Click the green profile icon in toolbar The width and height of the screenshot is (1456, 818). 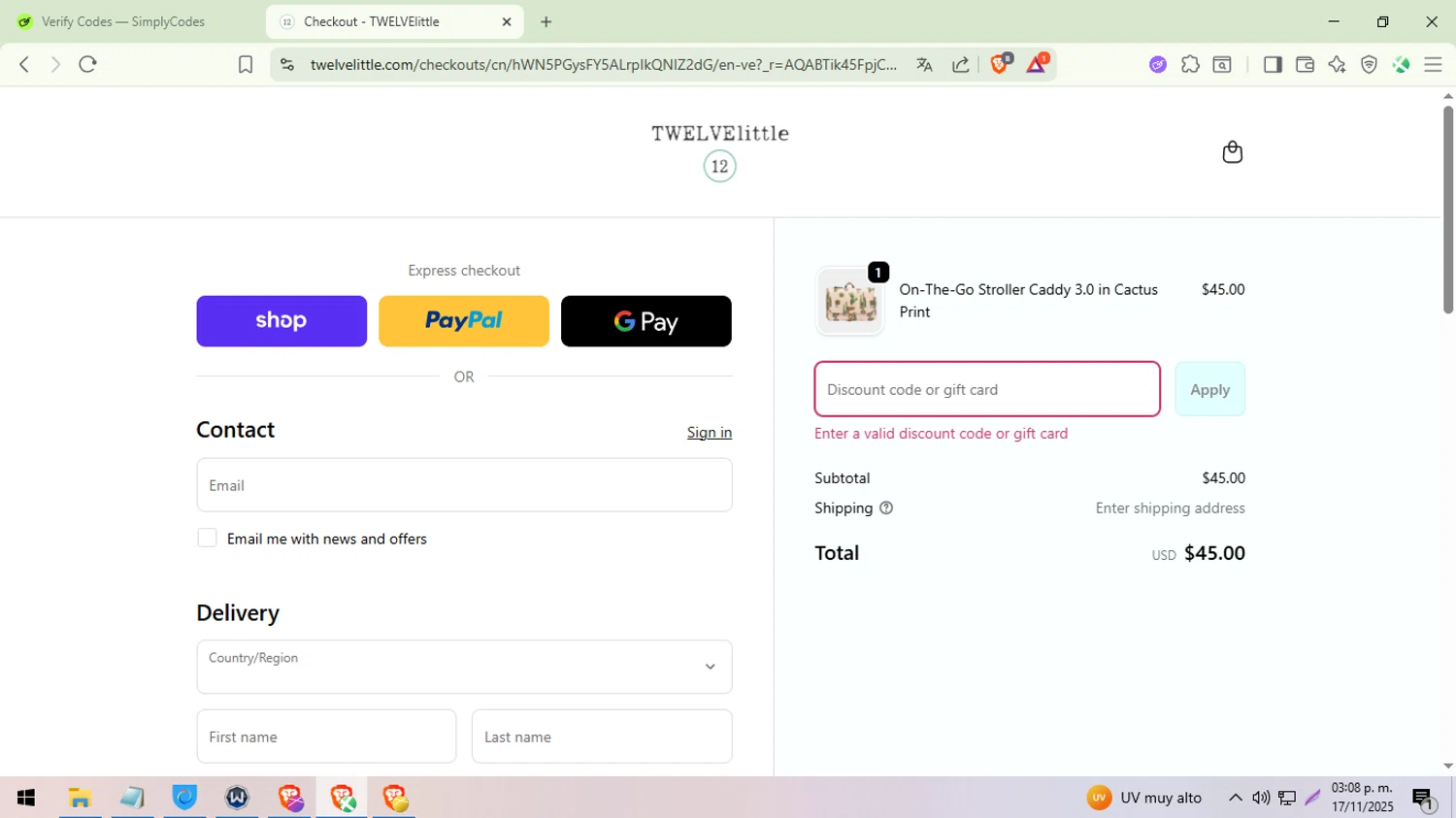1401,65
